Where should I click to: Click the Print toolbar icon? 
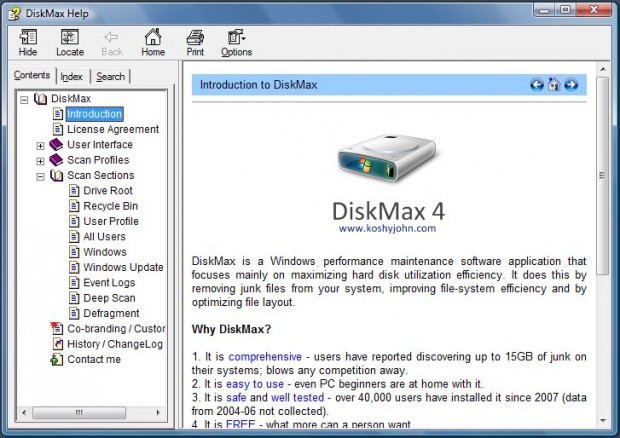(x=195, y=38)
